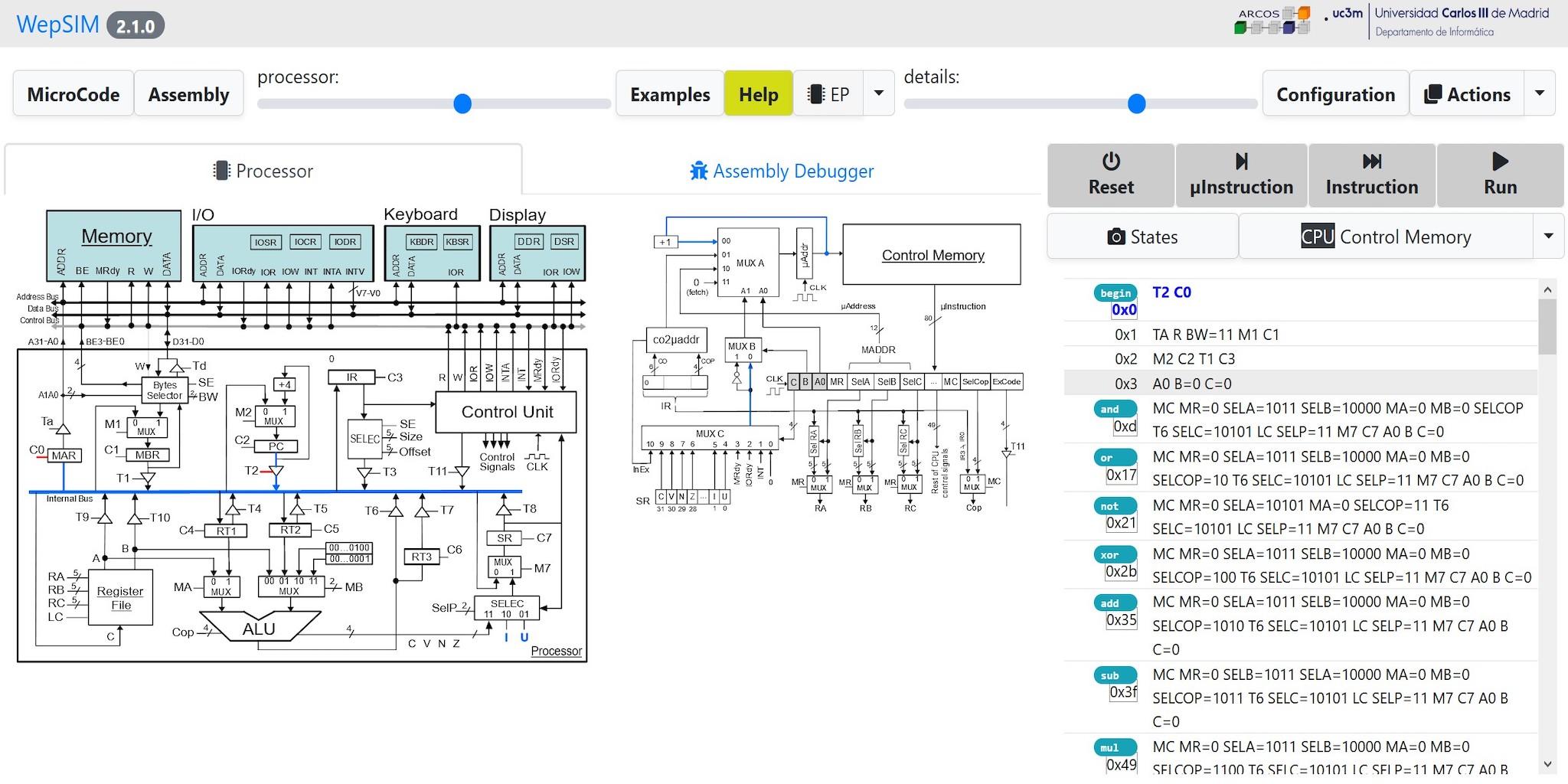This screenshot has height=784, width=1568.
Task: Execute one µInstruction step
Action: pyautogui.click(x=1241, y=175)
